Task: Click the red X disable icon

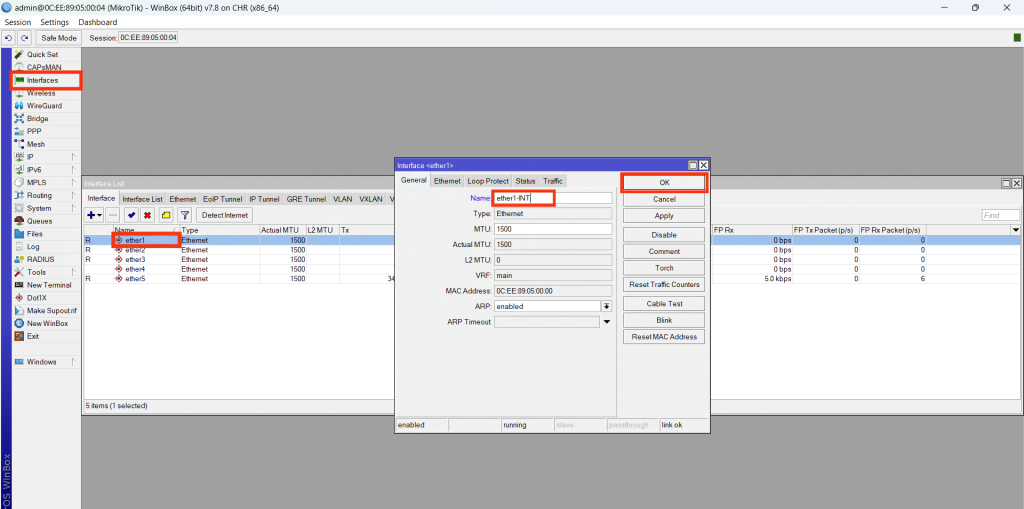Action: point(147,215)
